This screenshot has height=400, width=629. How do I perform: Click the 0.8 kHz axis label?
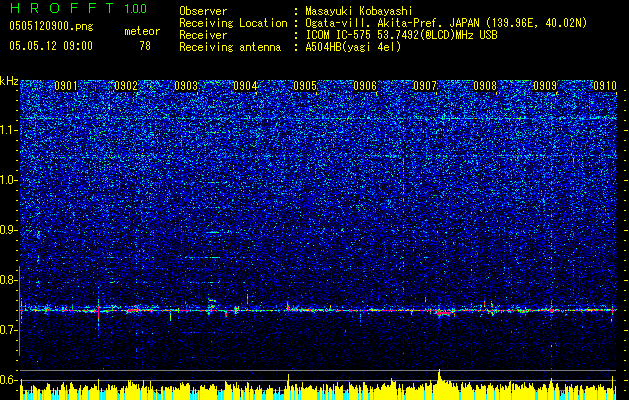[x=8, y=280]
